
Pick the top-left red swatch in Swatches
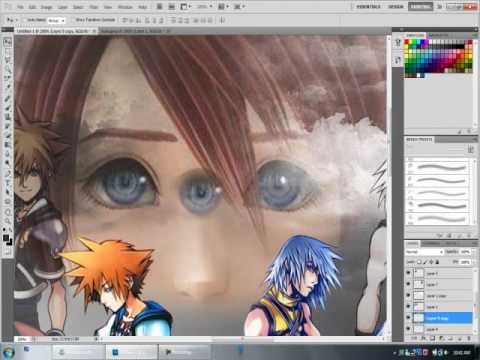coord(407,42)
